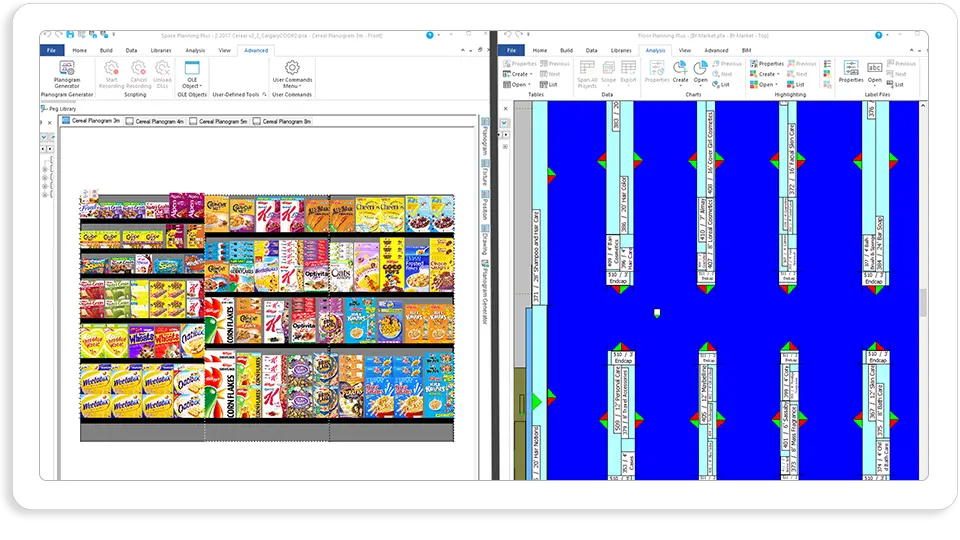Click Charts List button

tap(721, 84)
